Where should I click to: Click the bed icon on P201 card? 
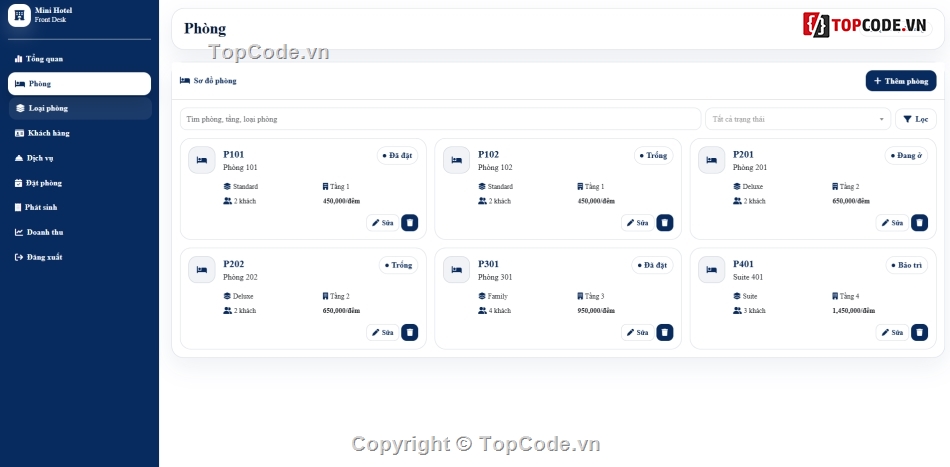point(712,160)
